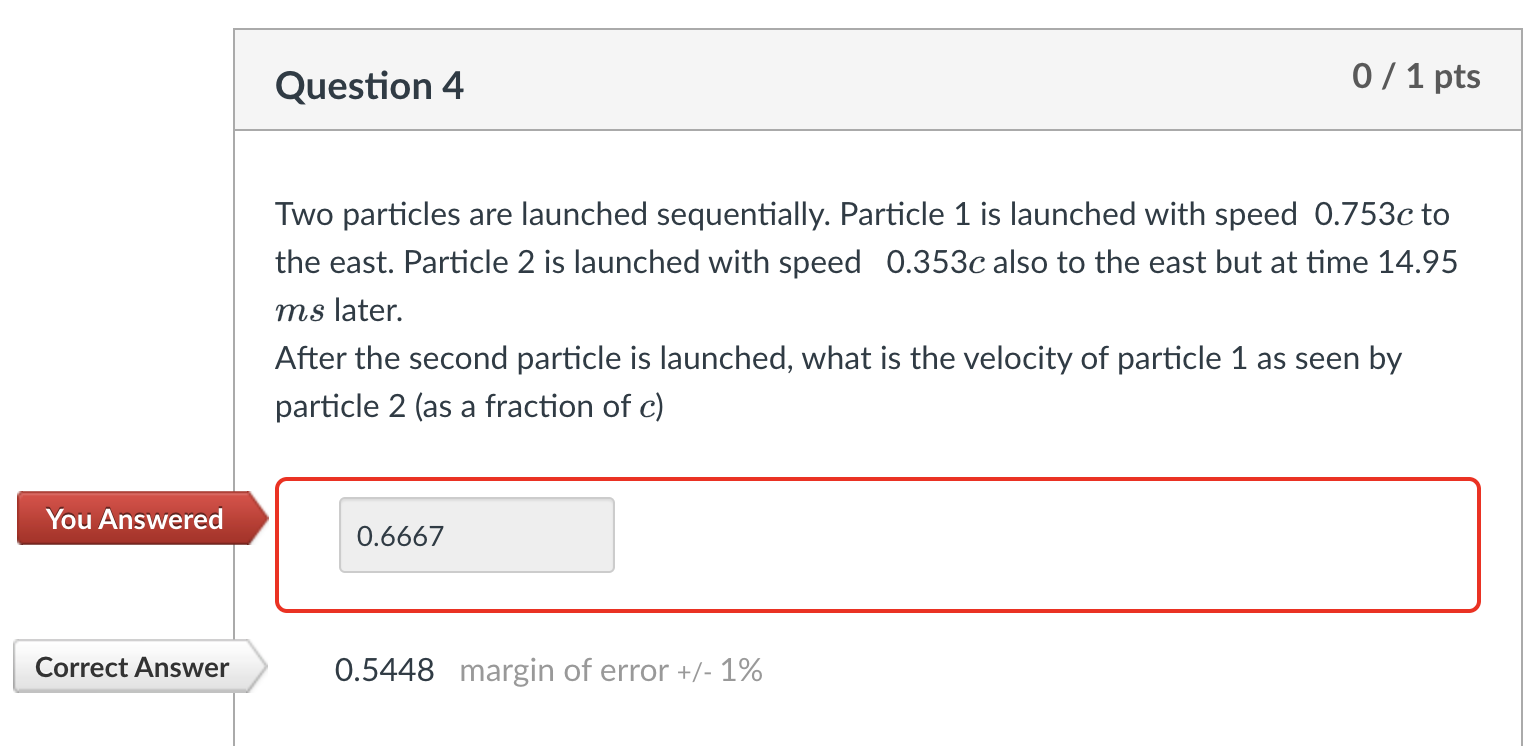1532x746 pixels.
Task: Select the Question 4 title text
Action: pos(369,86)
